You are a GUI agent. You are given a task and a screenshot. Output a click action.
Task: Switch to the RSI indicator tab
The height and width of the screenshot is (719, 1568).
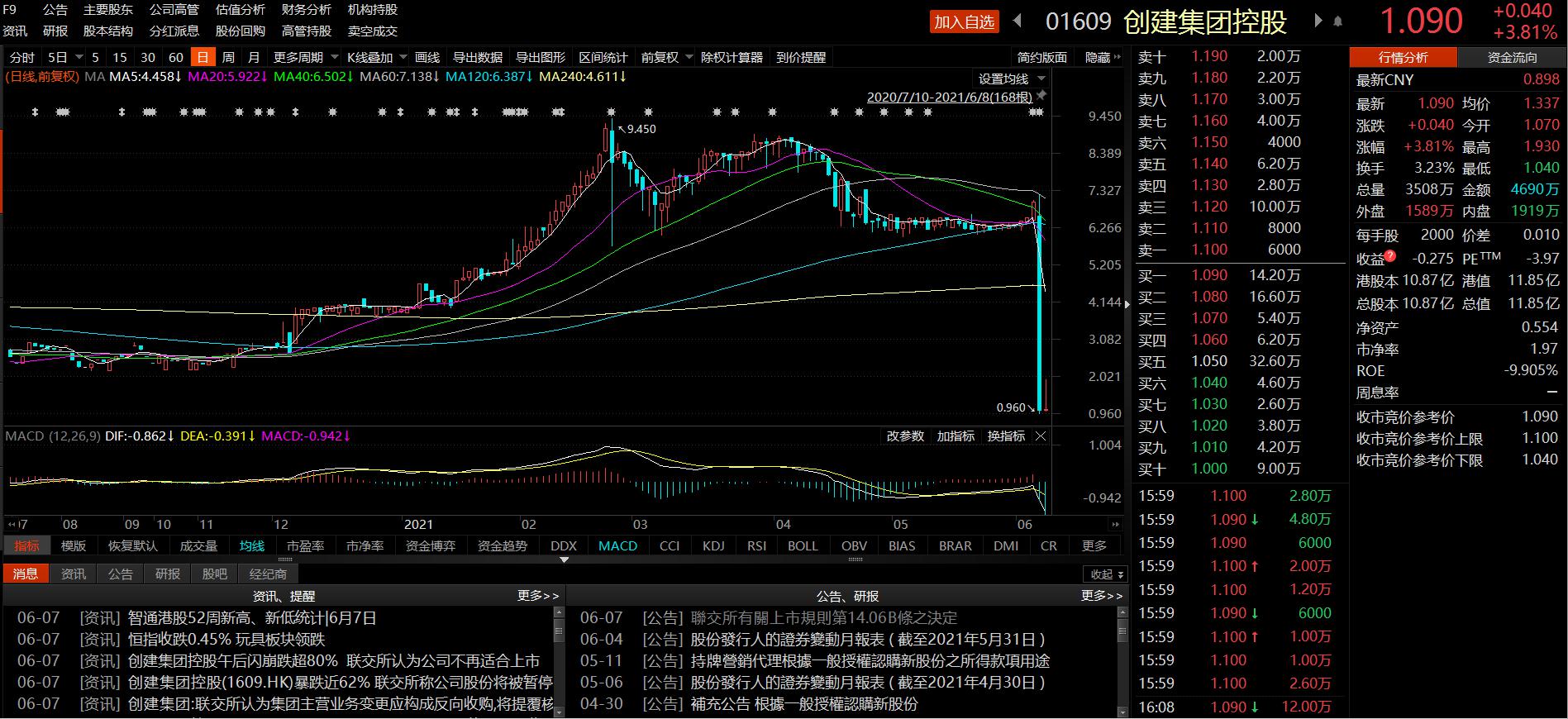[756, 545]
